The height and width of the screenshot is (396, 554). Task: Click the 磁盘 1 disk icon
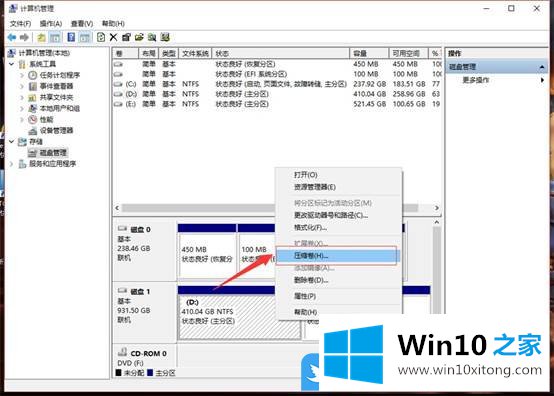(x=122, y=290)
